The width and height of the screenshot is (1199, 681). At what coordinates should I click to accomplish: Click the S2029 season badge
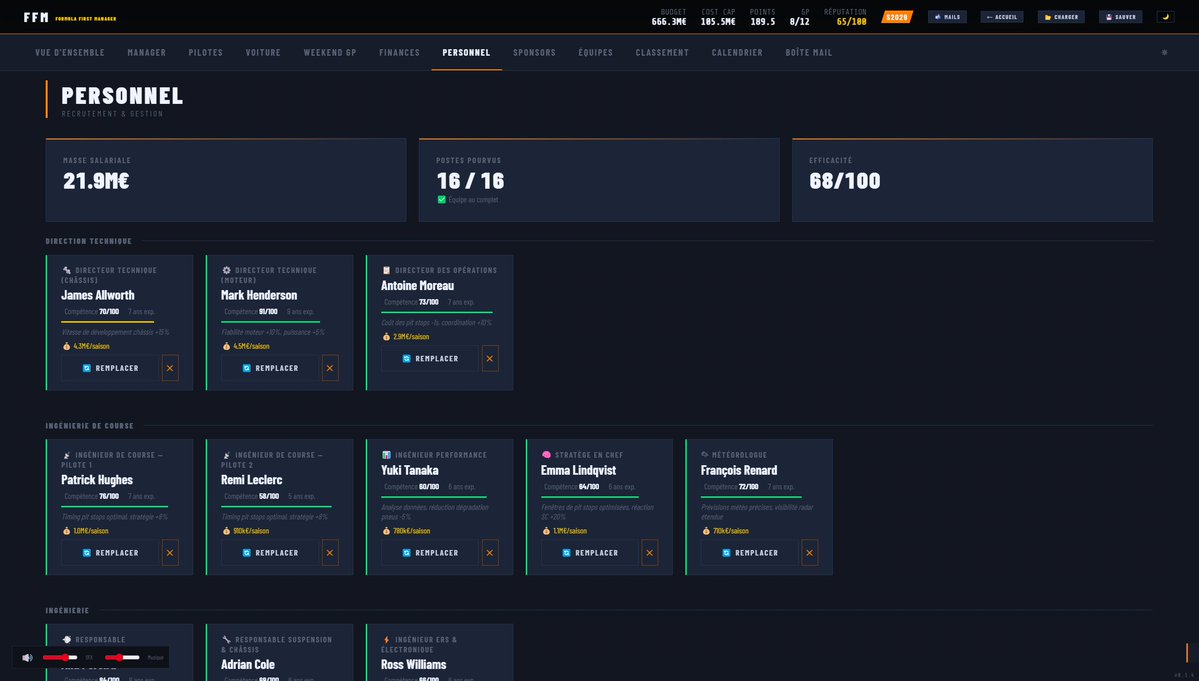[x=897, y=17]
